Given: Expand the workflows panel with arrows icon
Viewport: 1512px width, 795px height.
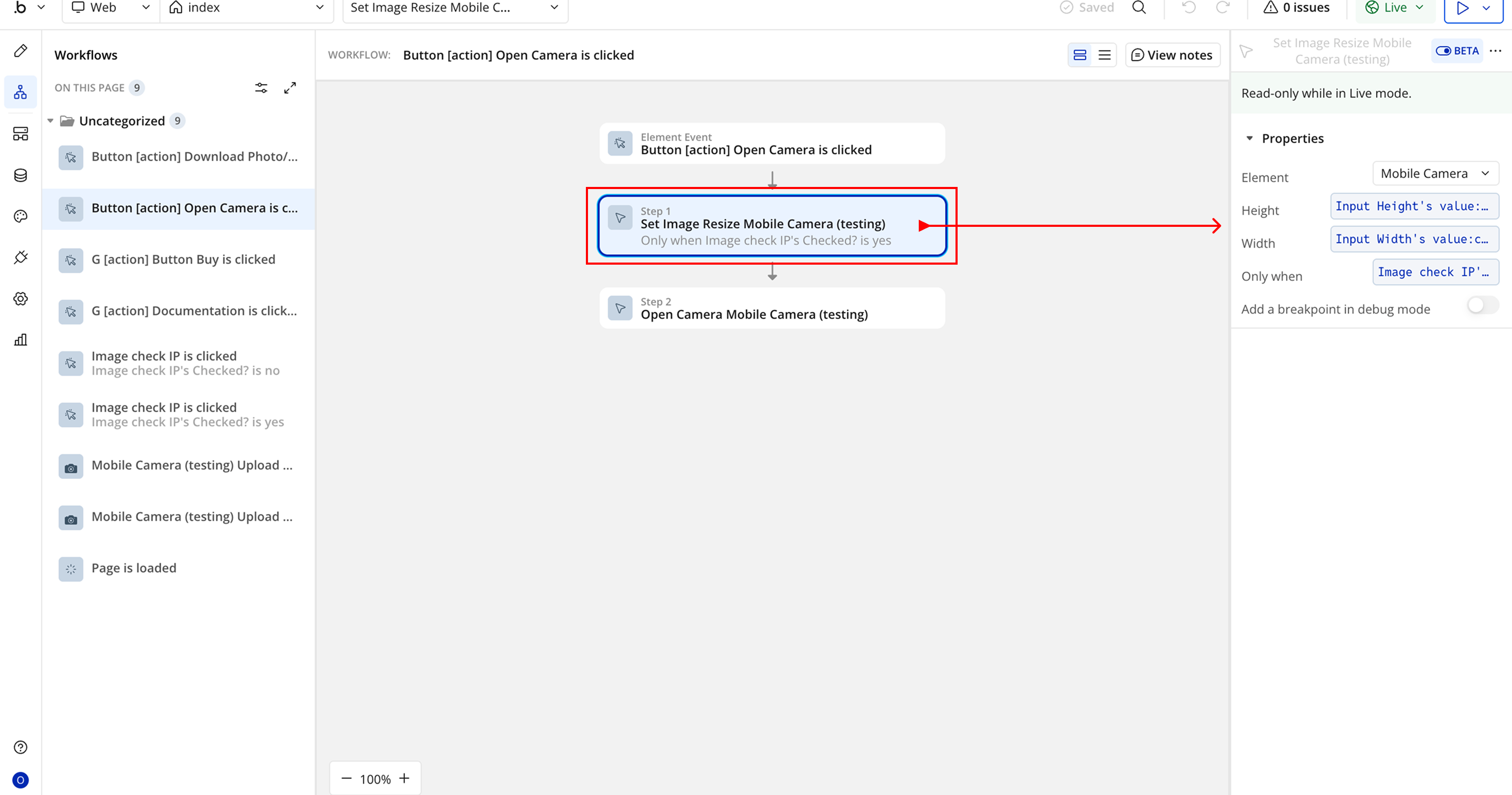Looking at the screenshot, I should pyautogui.click(x=290, y=88).
